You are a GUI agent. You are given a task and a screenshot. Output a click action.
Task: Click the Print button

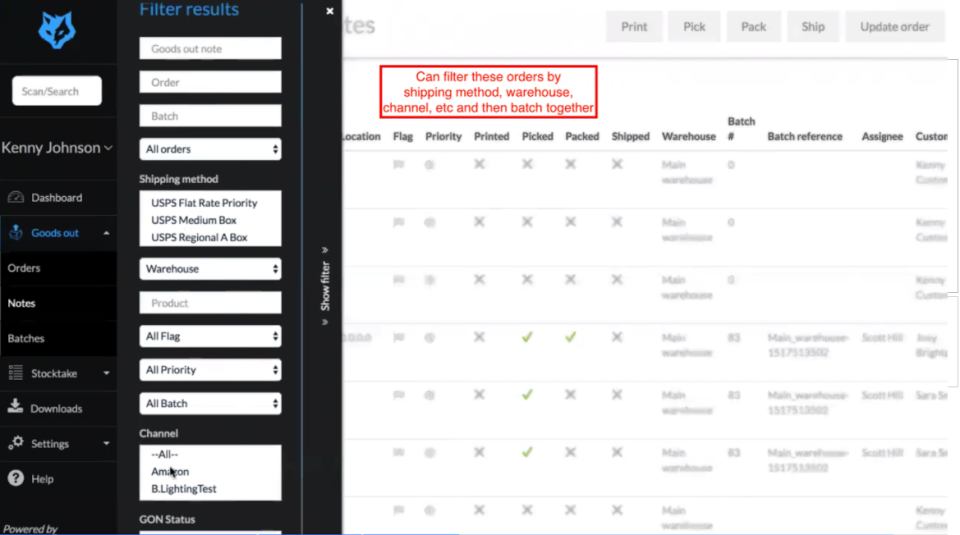[x=634, y=26]
